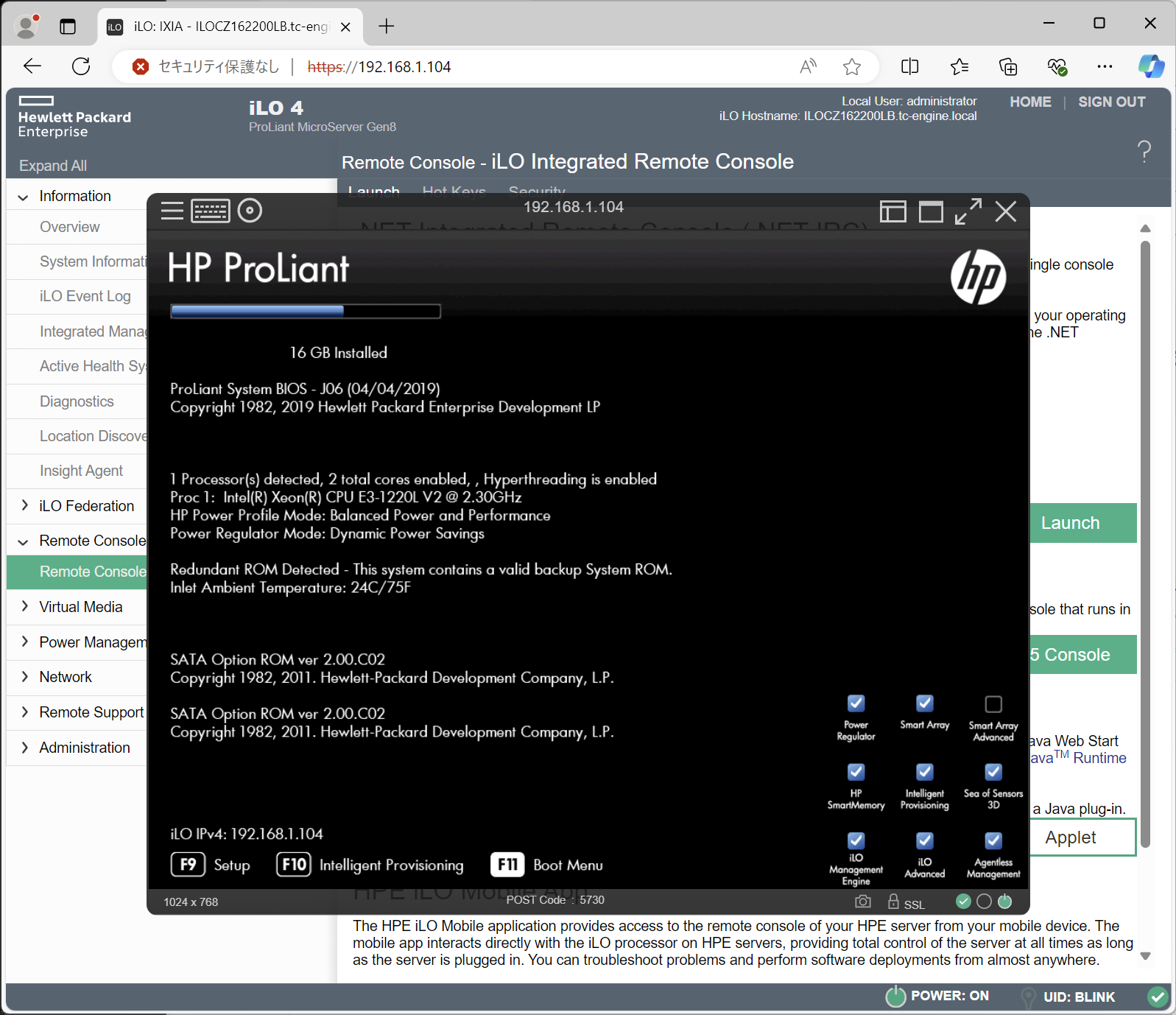
Task: Expand the Network section
Action: point(24,676)
